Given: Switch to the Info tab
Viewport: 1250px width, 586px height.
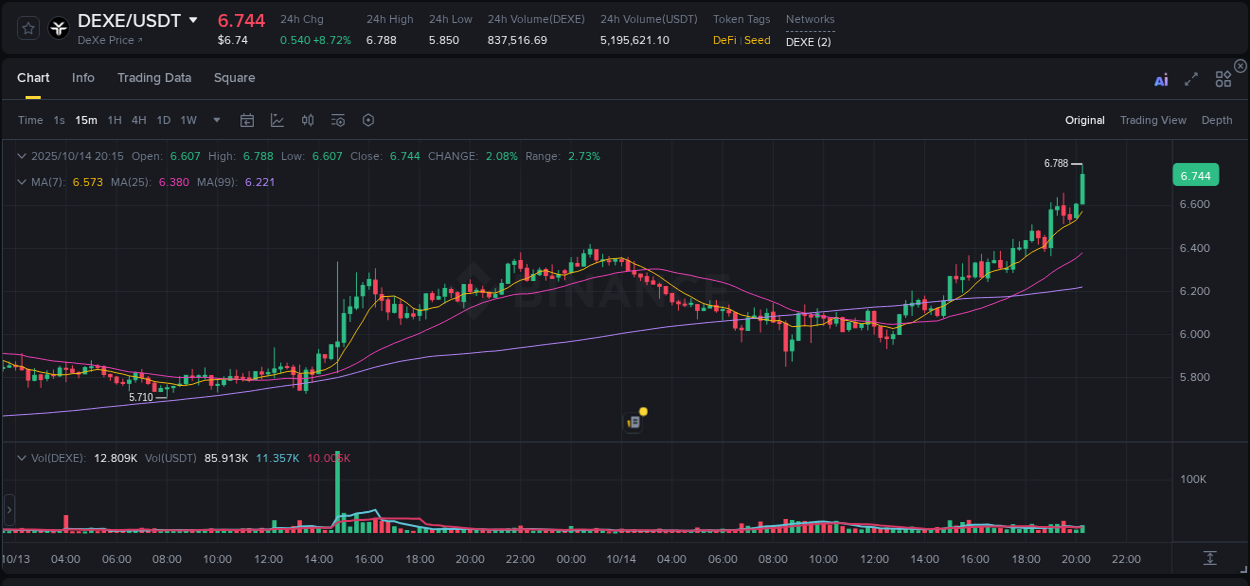Looking at the screenshot, I should (83, 77).
